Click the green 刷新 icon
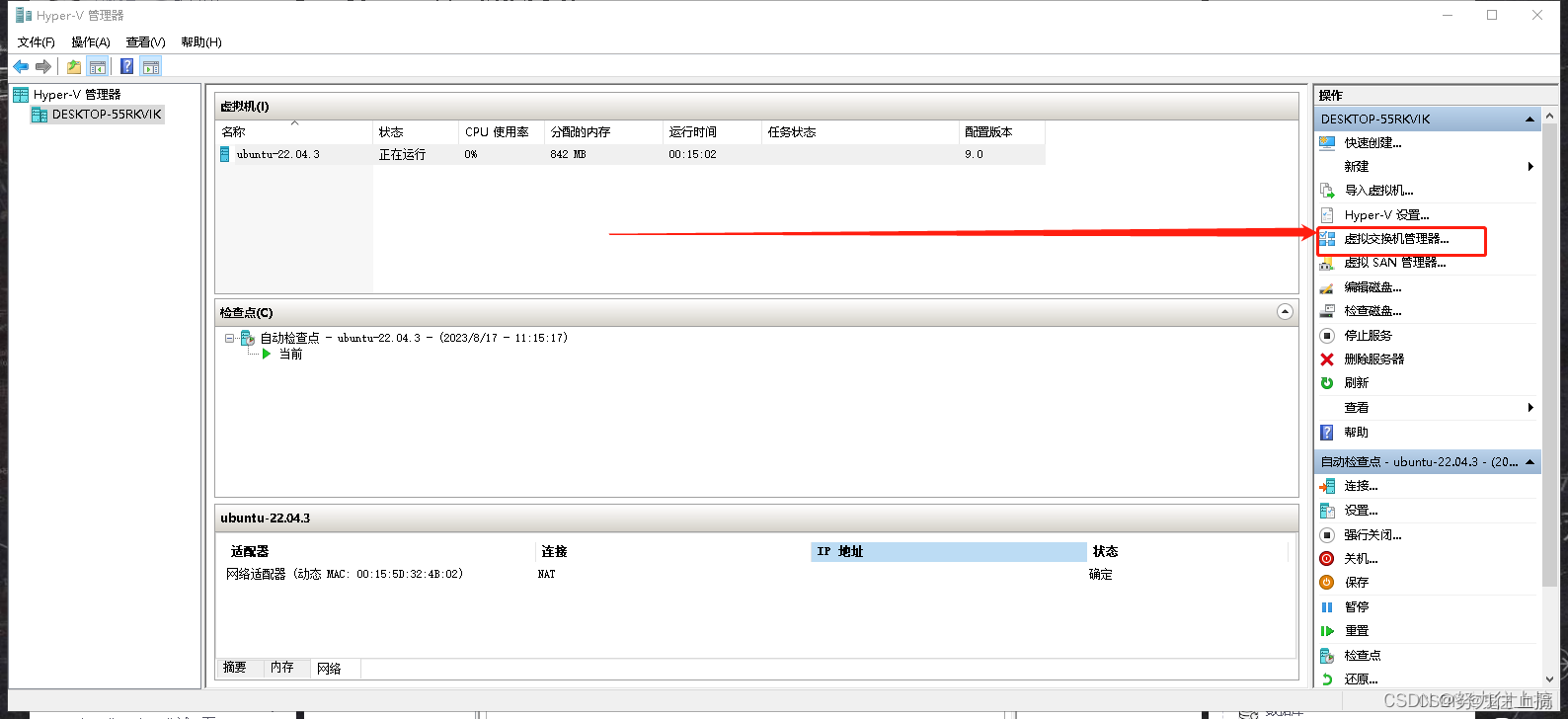The image size is (1568, 719). 1327,383
